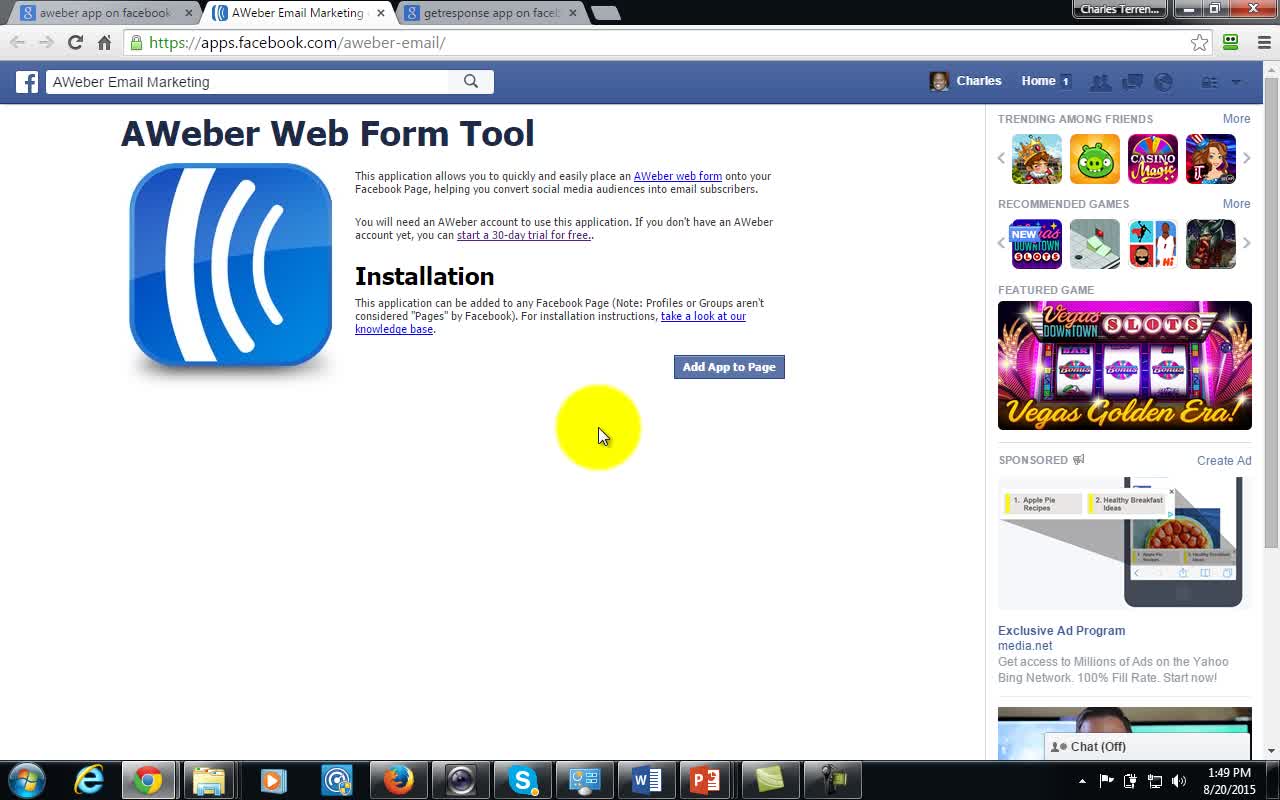The height and width of the screenshot is (800, 1280).
Task: Click the Facebook logo icon
Action: (x=27, y=82)
